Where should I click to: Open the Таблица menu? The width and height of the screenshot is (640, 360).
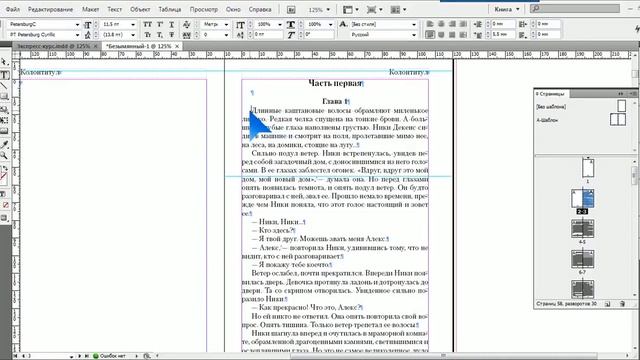pyautogui.click(x=170, y=9)
